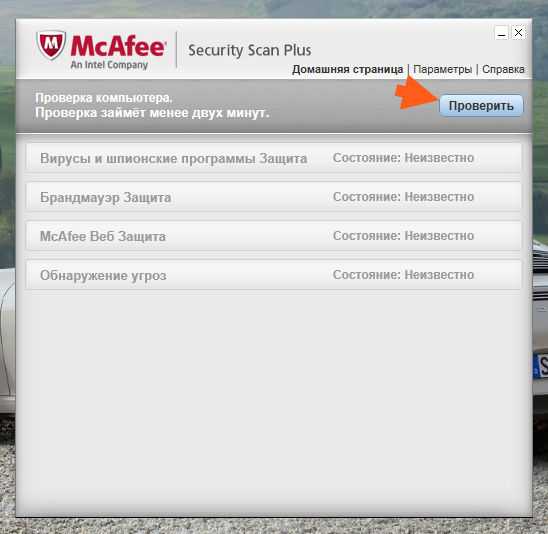Close the Security Scan Plus window
Screen dimensions: 548x534
tap(518, 33)
